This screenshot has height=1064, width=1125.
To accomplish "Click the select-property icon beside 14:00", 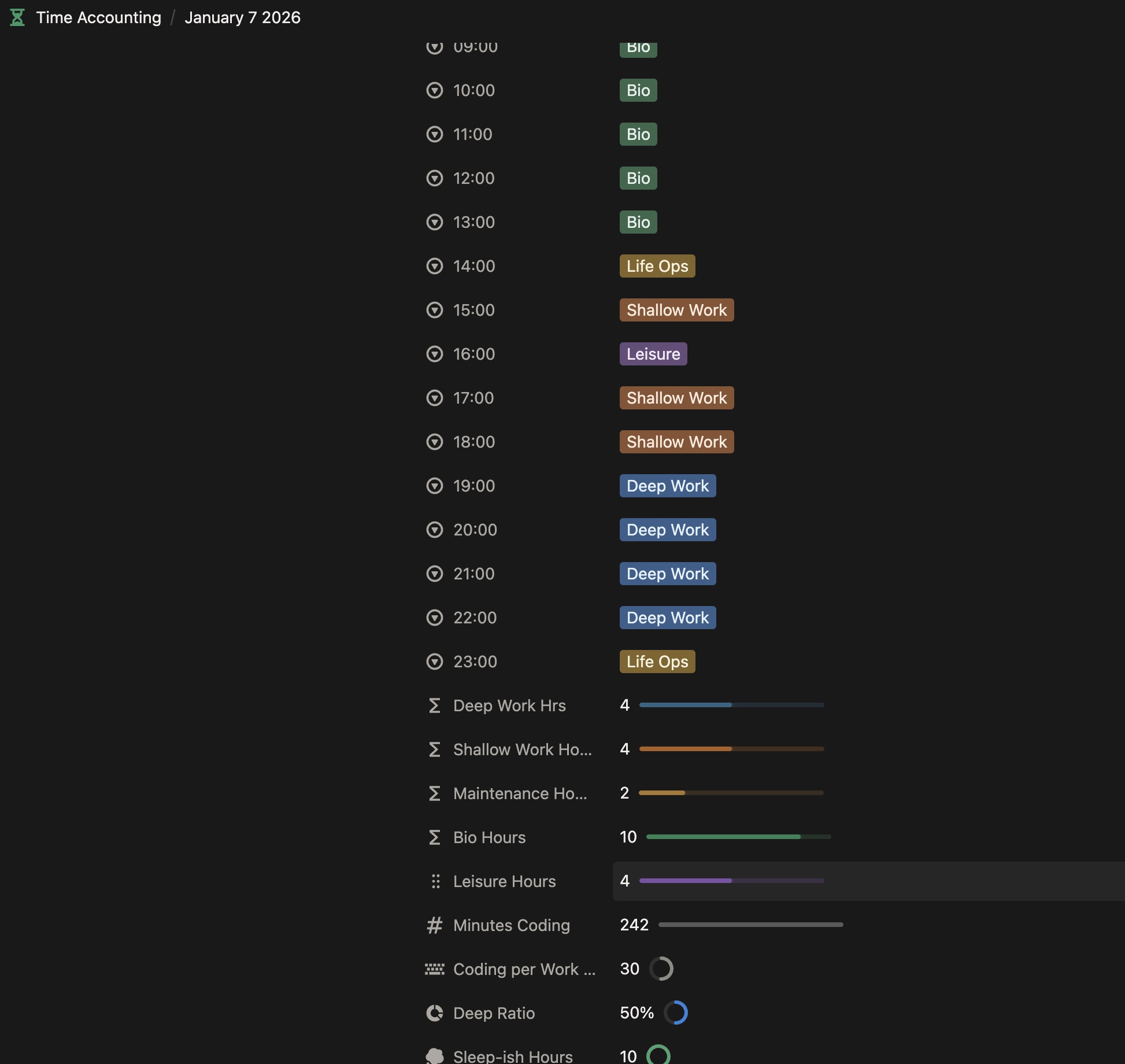I will [x=435, y=266].
